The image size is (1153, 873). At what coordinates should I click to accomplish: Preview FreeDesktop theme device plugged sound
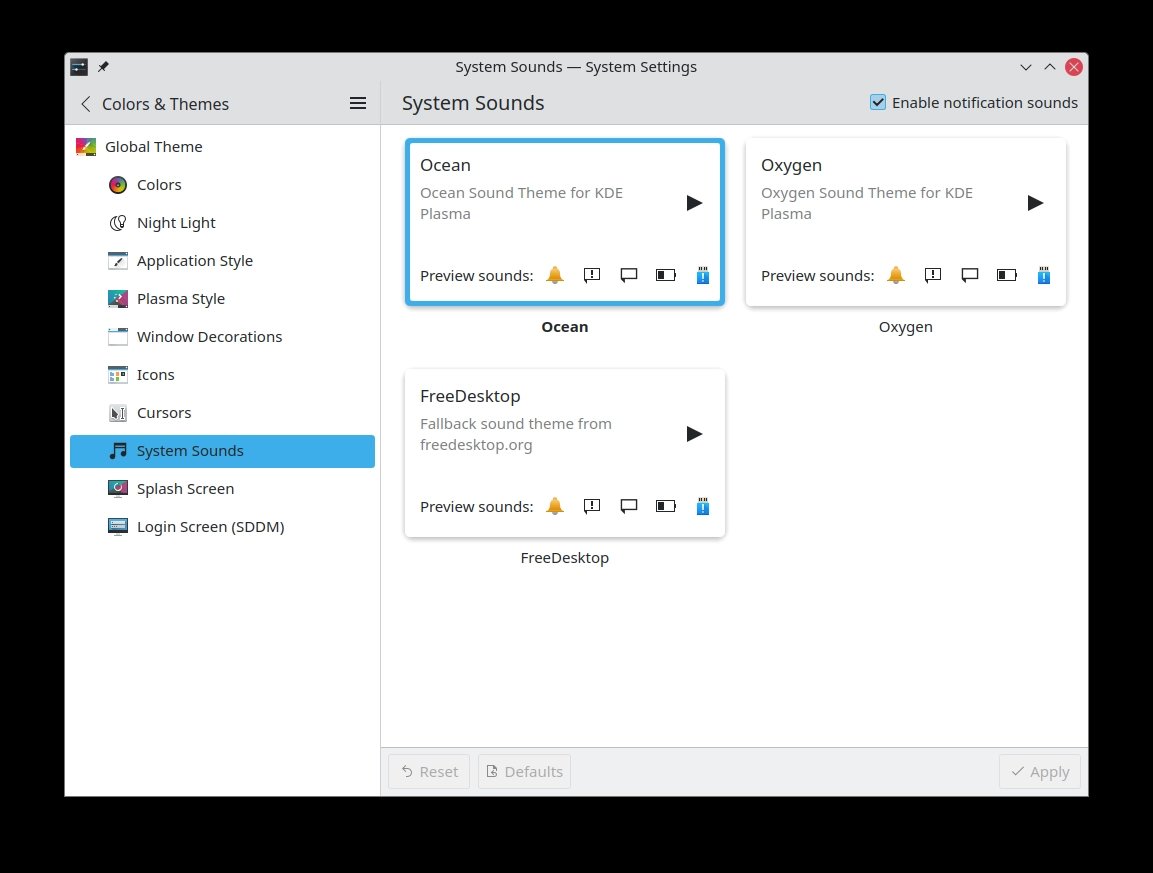[x=702, y=506]
